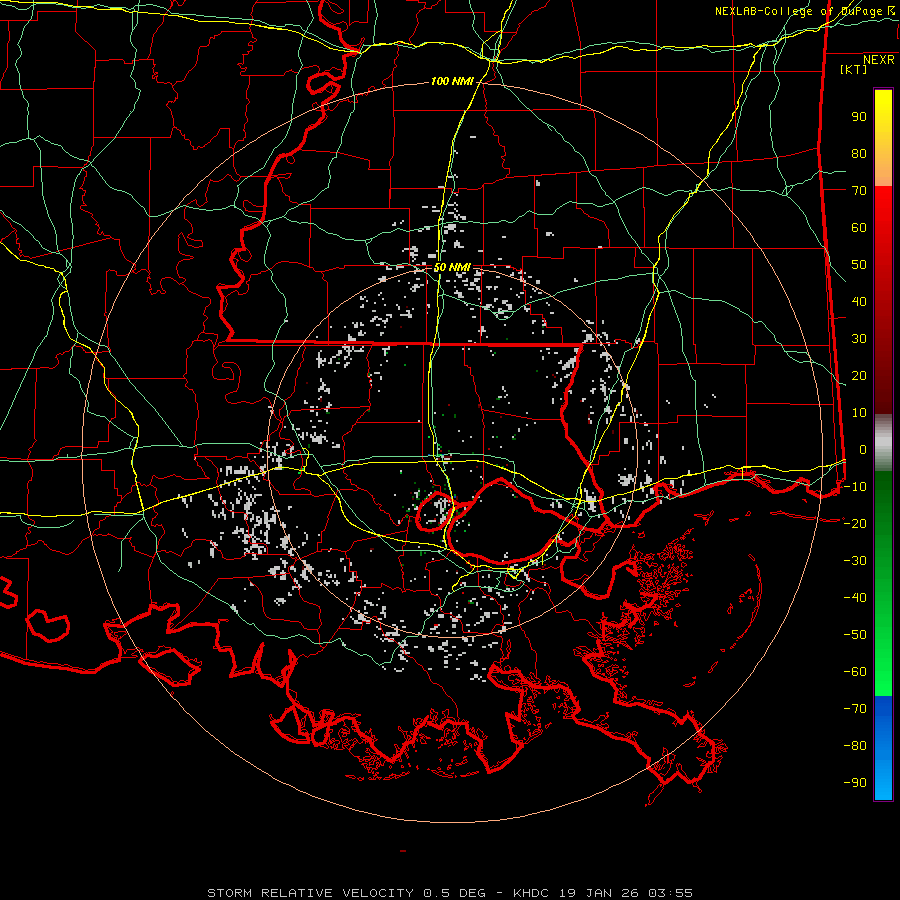
Task: Click the -50 value on the velocity scale
Action: pos(855,635)
